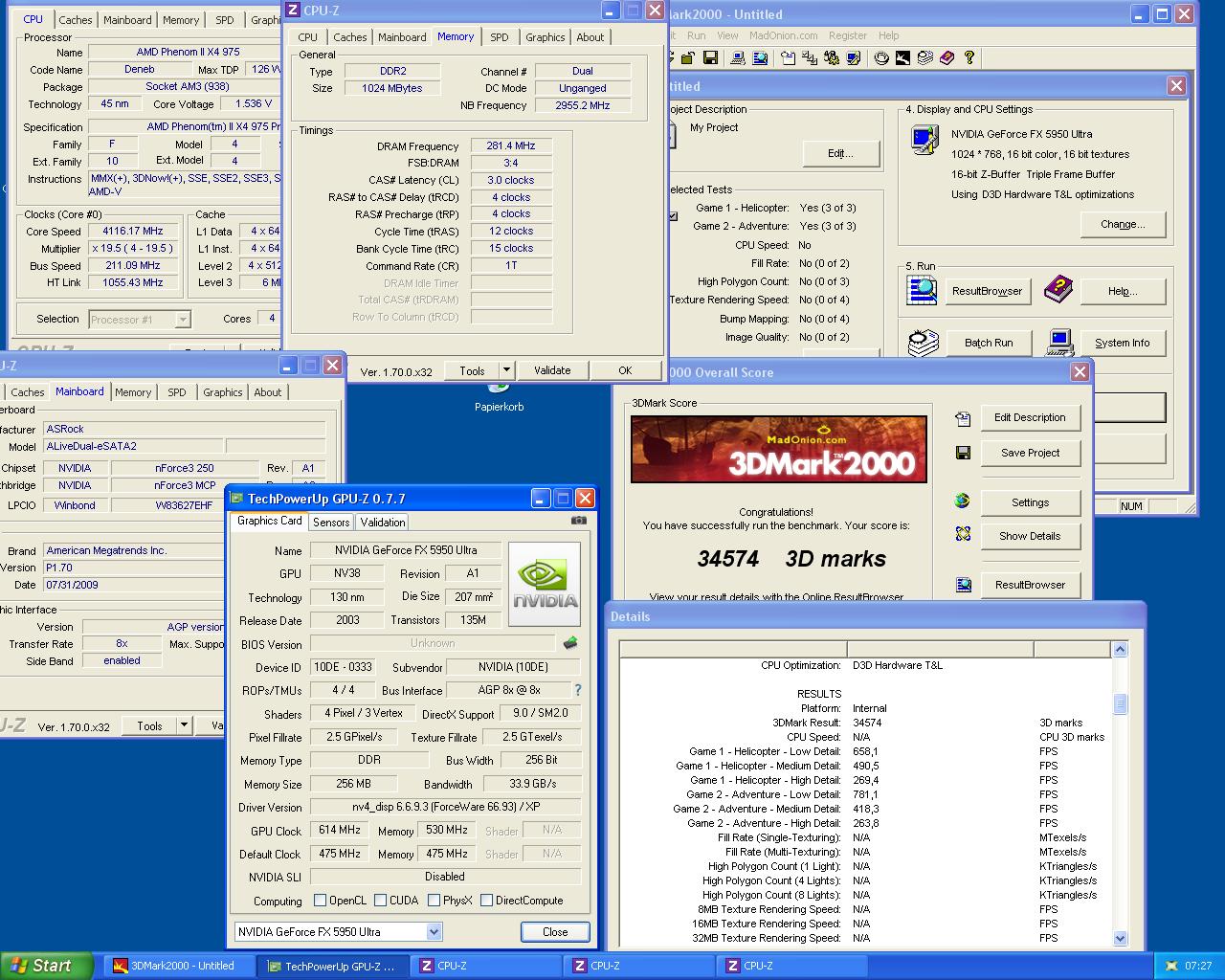This screenshot has height=980, width=1225.
Task: Click the stacked batch run icon in 3DMark2000 toolbar
Action: click(x=924, y=57)
